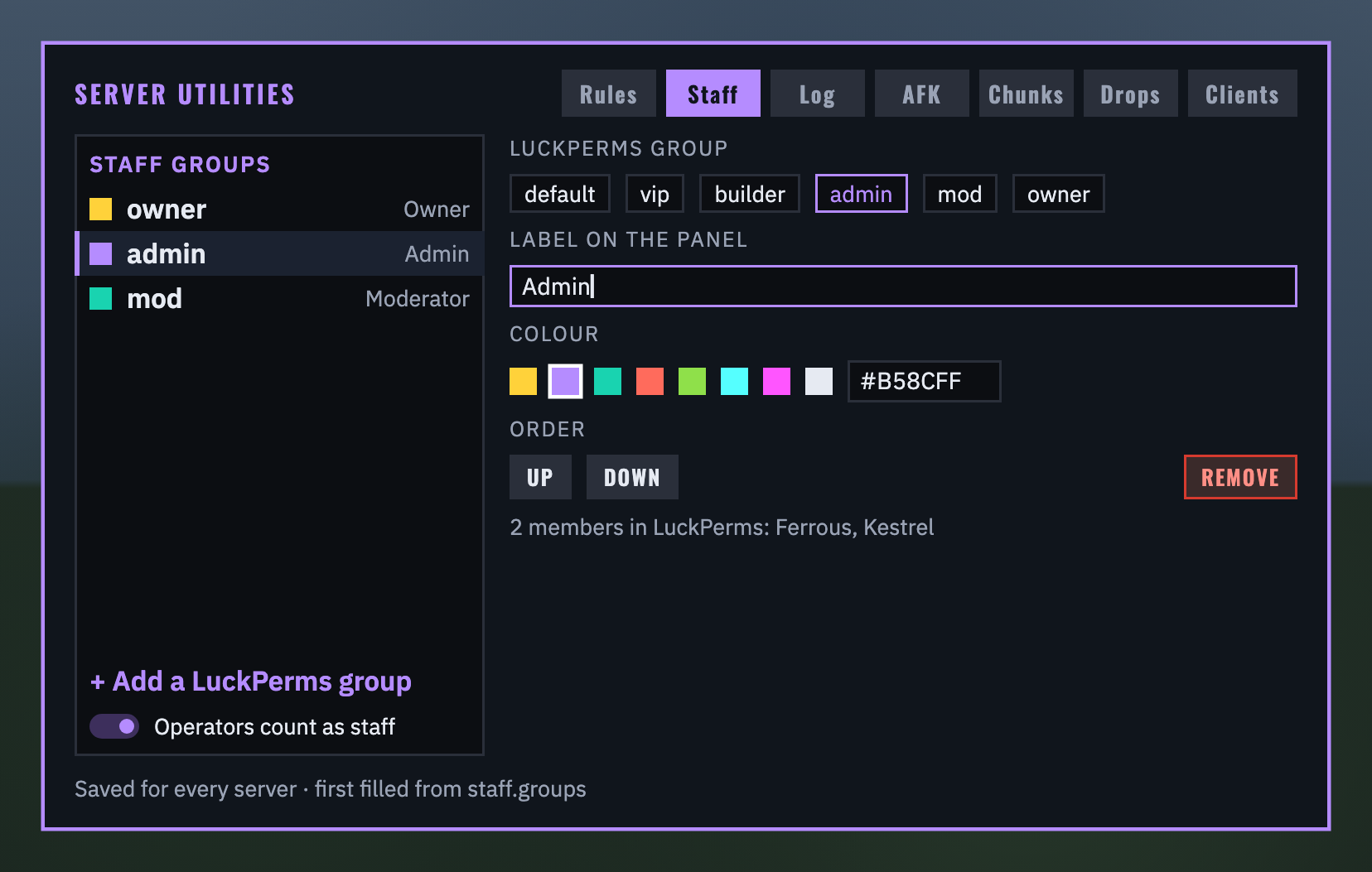1372x872 pixels.
Task: Click the members line naming Ferrous, Kestrel
Action: click(x=722, y=528)
